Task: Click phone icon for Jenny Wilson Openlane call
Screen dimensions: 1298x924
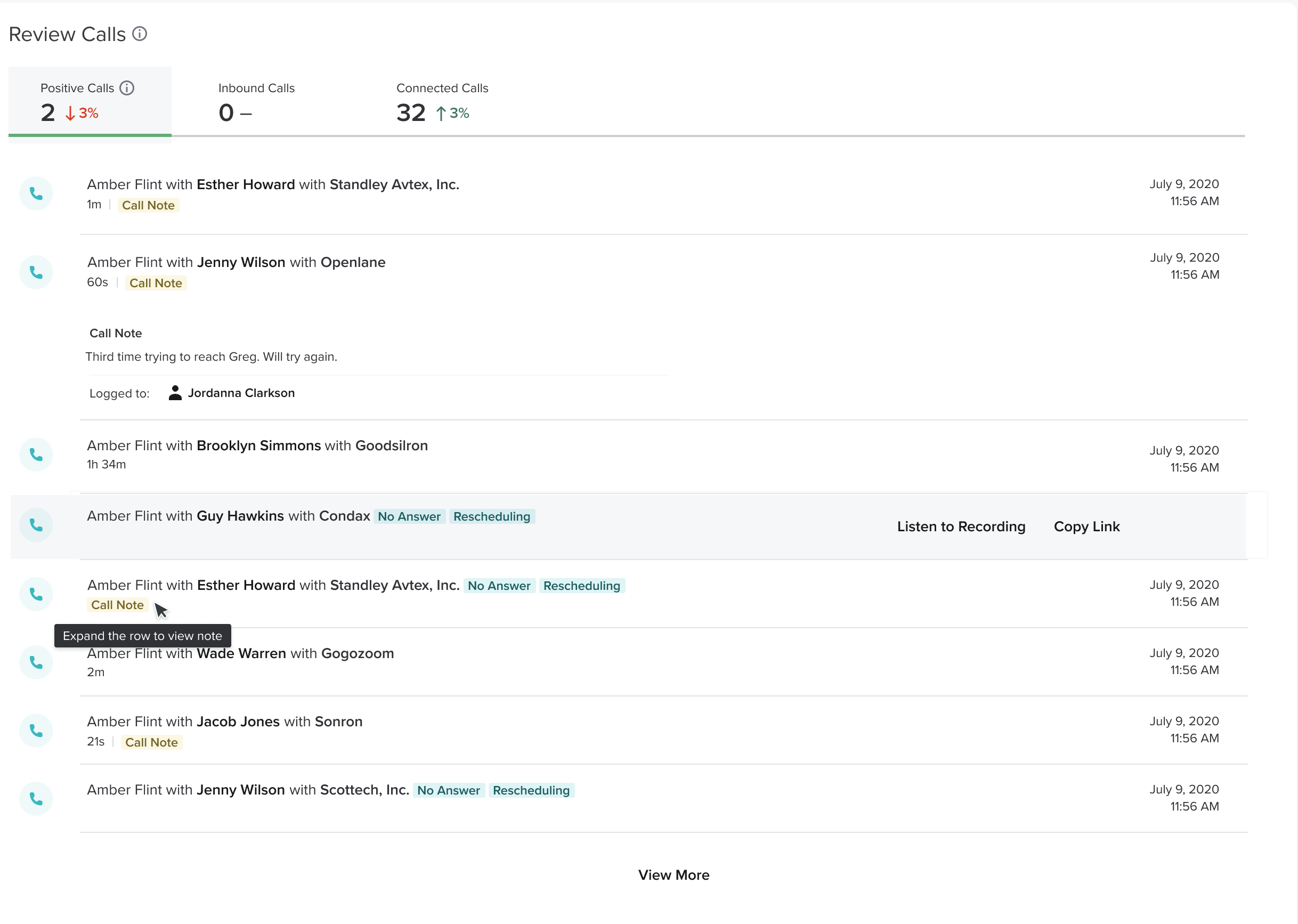Action: 36,272
